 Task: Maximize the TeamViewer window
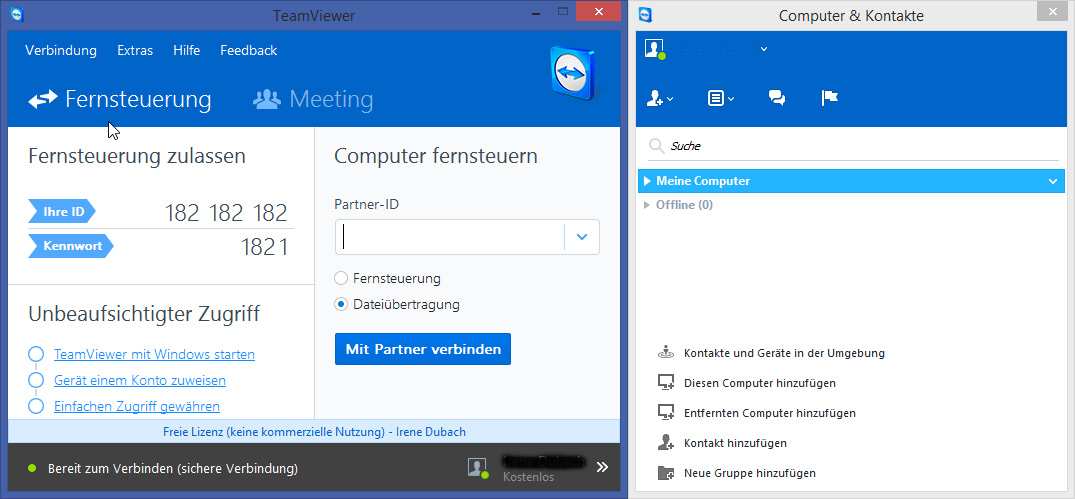point(564,11)
